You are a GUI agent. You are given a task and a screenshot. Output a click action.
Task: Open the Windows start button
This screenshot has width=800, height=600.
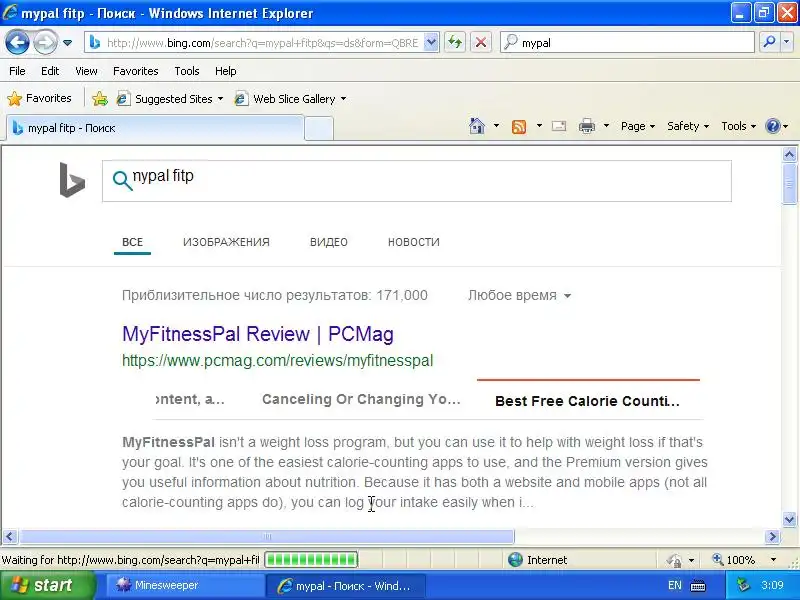47,585
